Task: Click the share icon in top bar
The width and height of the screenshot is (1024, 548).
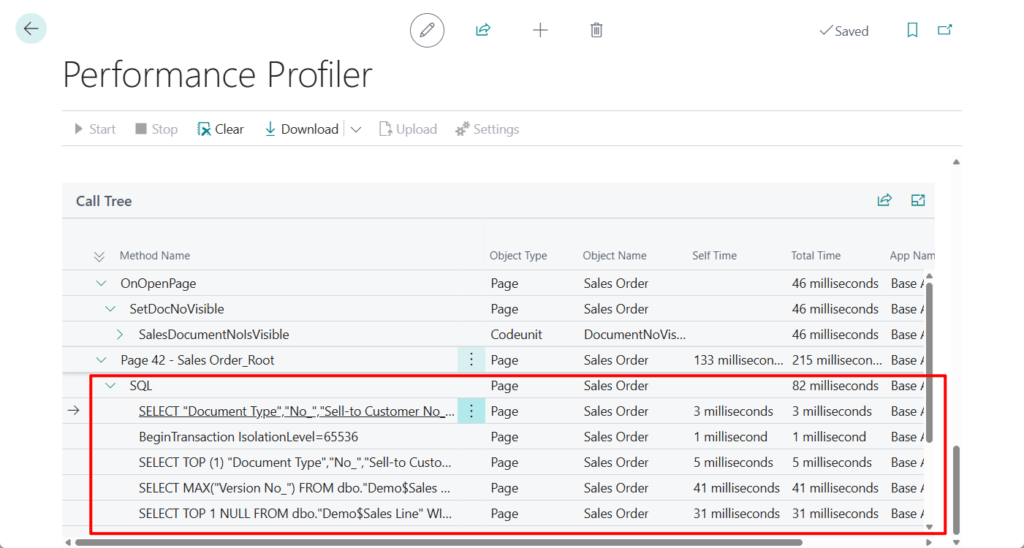Action: pos(483,30)
